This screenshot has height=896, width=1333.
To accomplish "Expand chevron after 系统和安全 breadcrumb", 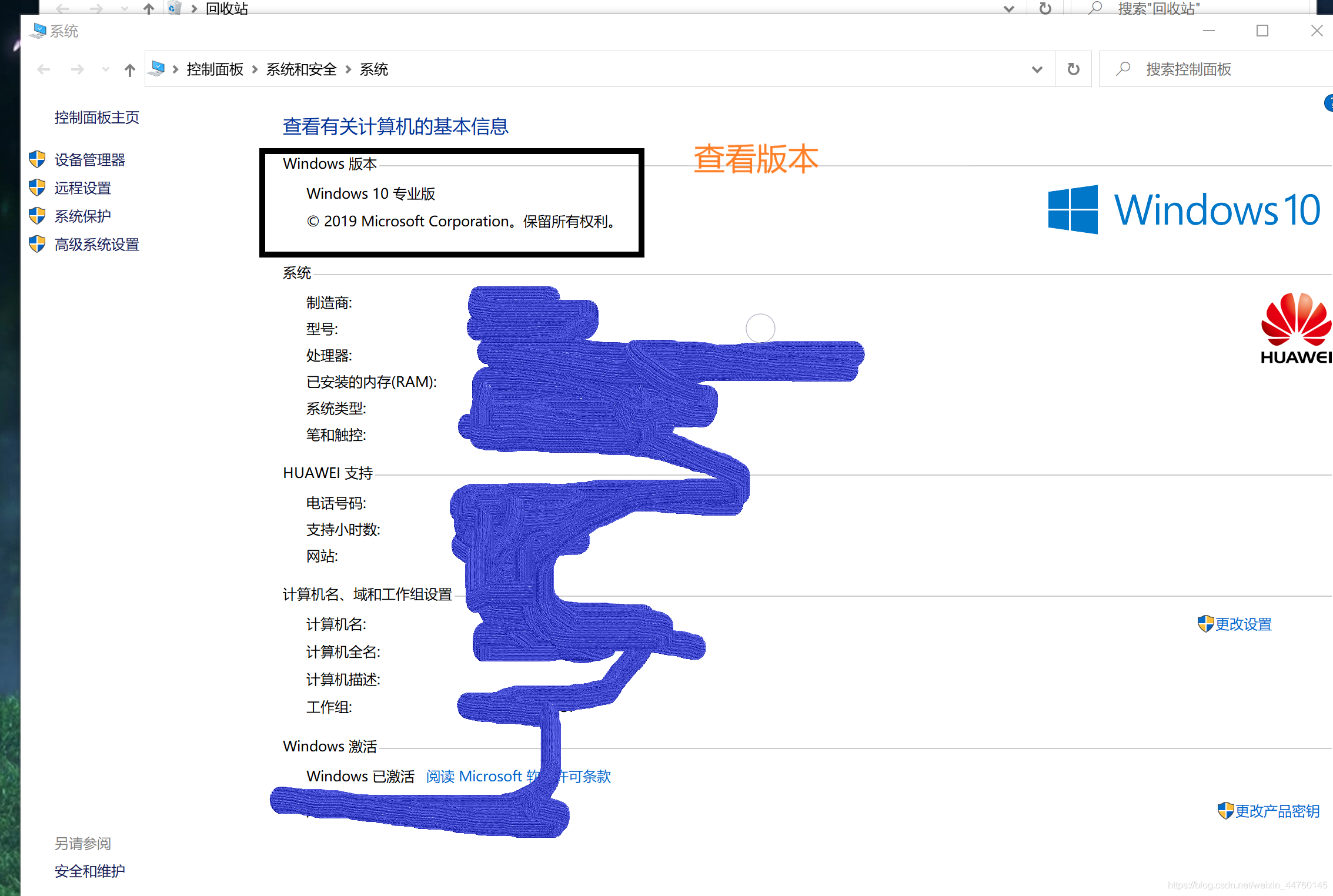I will pyautogui.click(x=348, y=69).
